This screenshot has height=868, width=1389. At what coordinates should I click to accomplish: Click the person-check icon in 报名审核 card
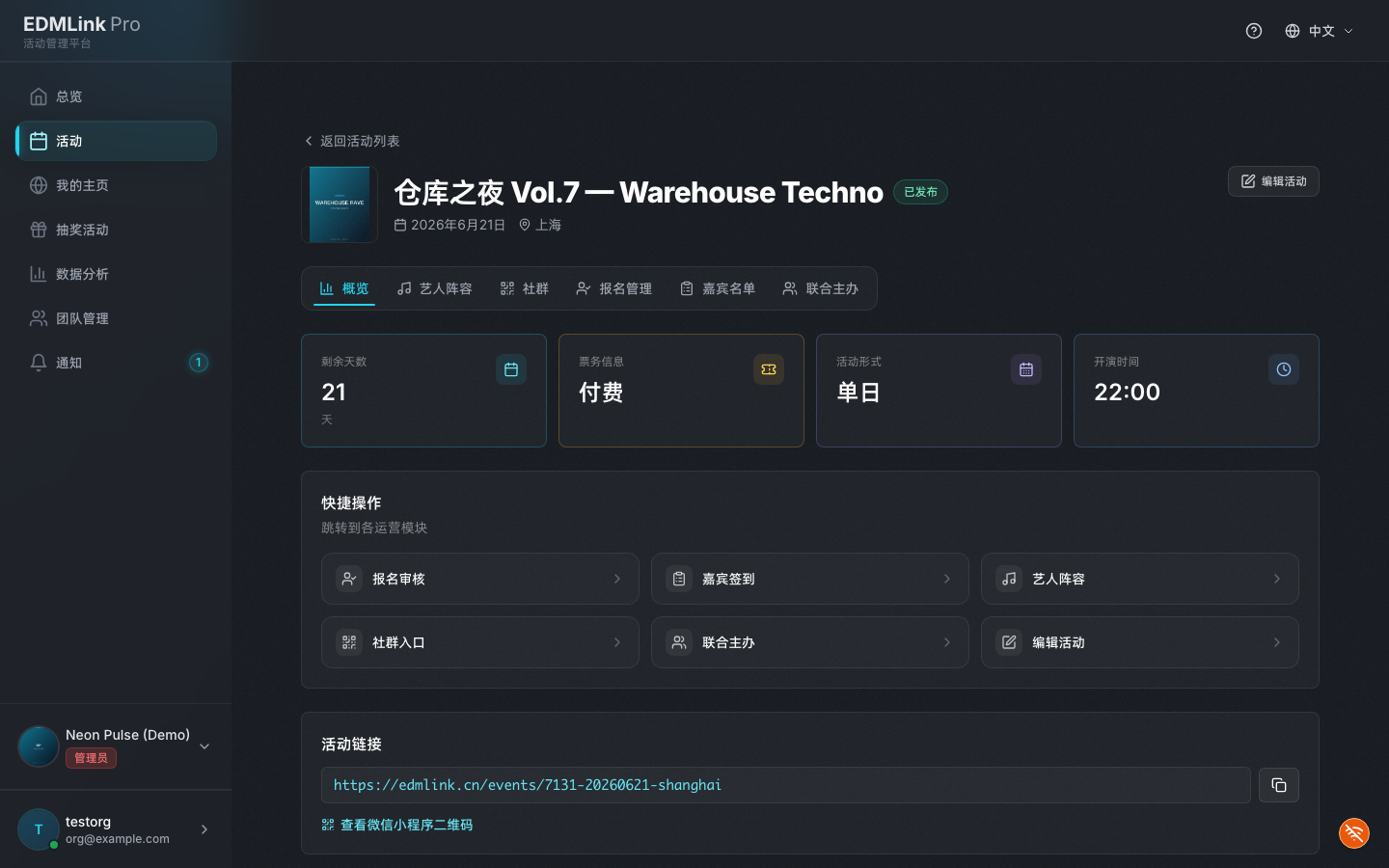click(349, 579)
